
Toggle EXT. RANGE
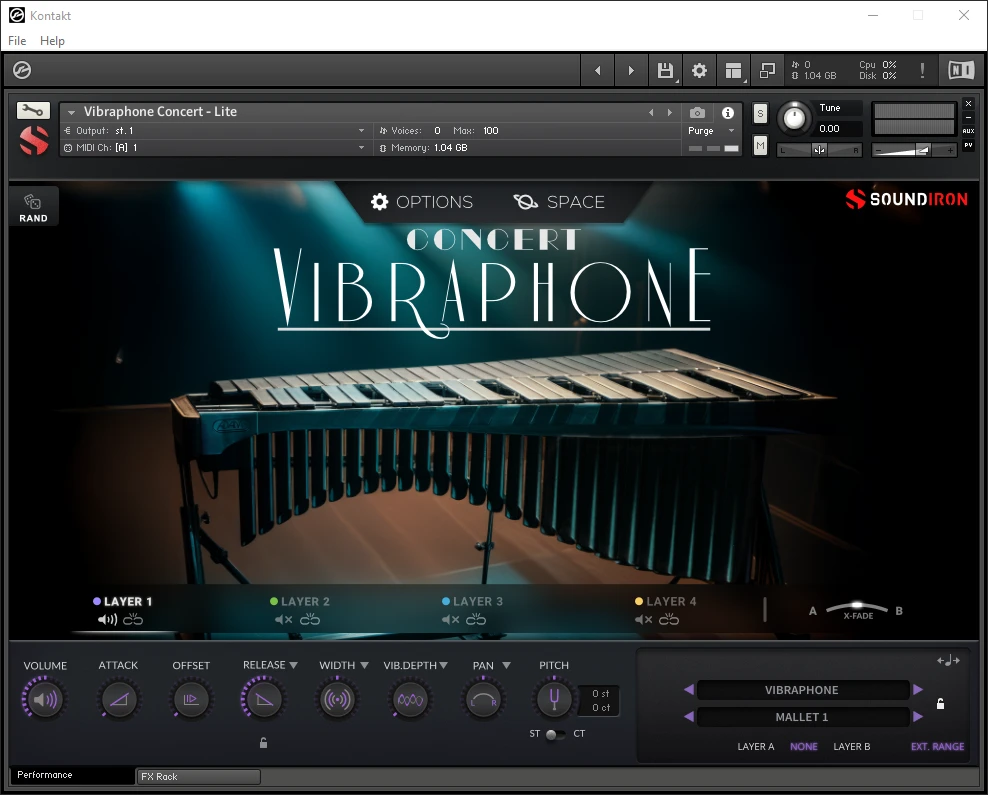[x=937, y=746]
